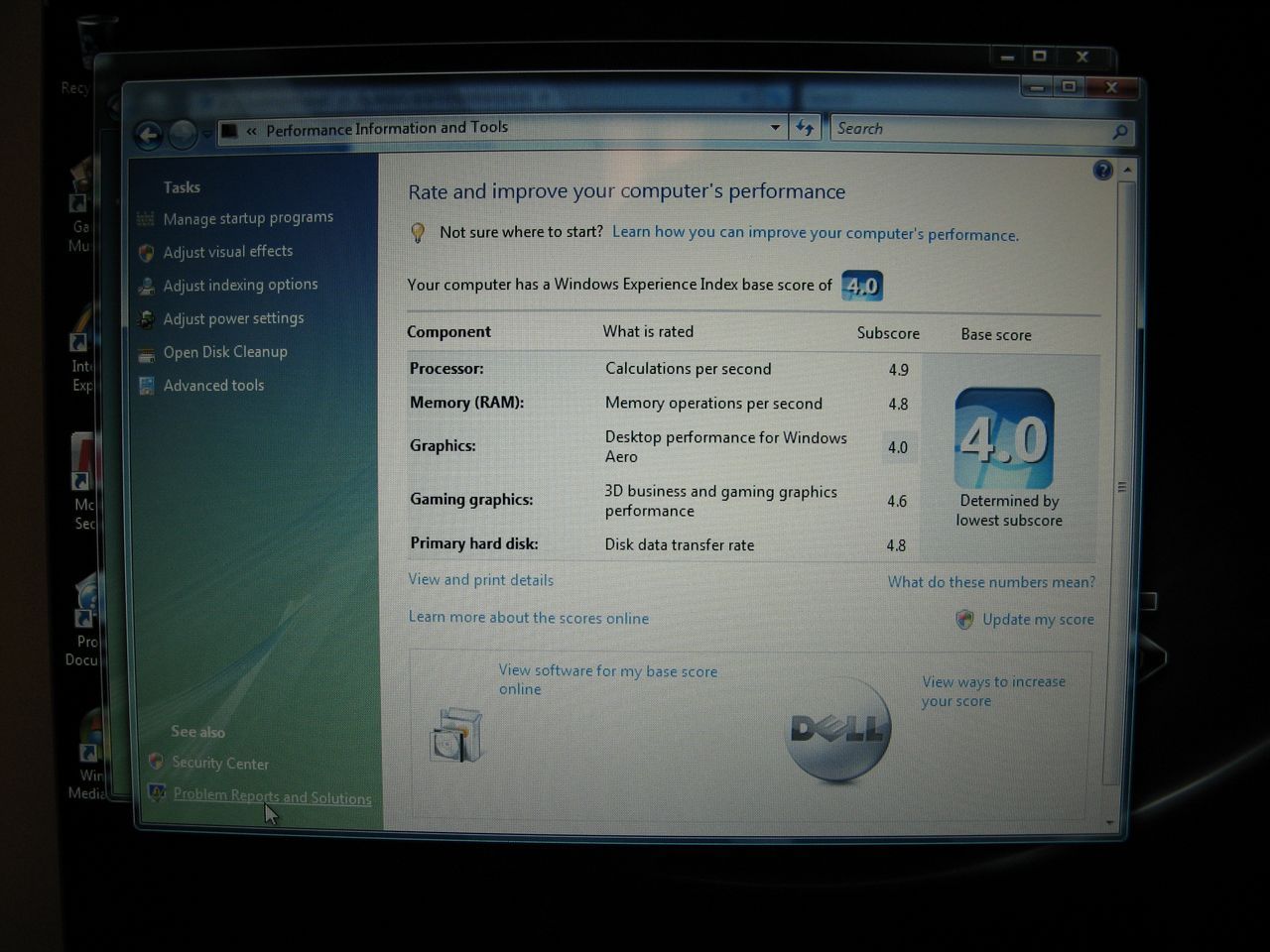
Task: Click the Memory operations per second text
Action: (713, 404)
